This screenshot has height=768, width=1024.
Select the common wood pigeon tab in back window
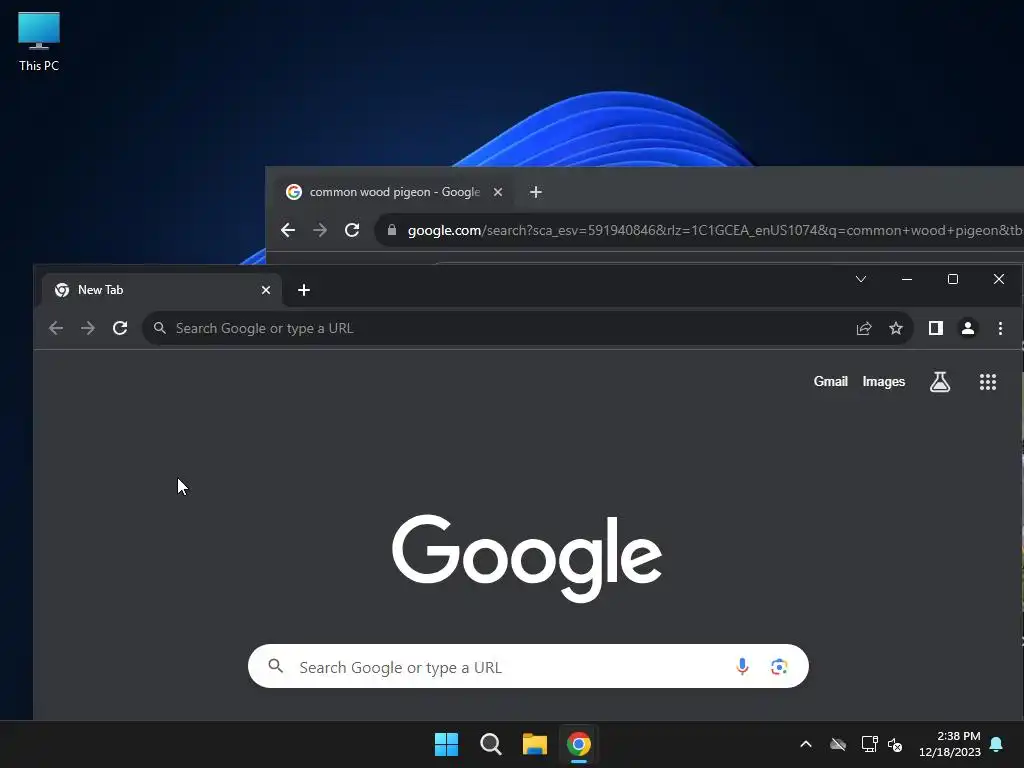pos(394,192)
